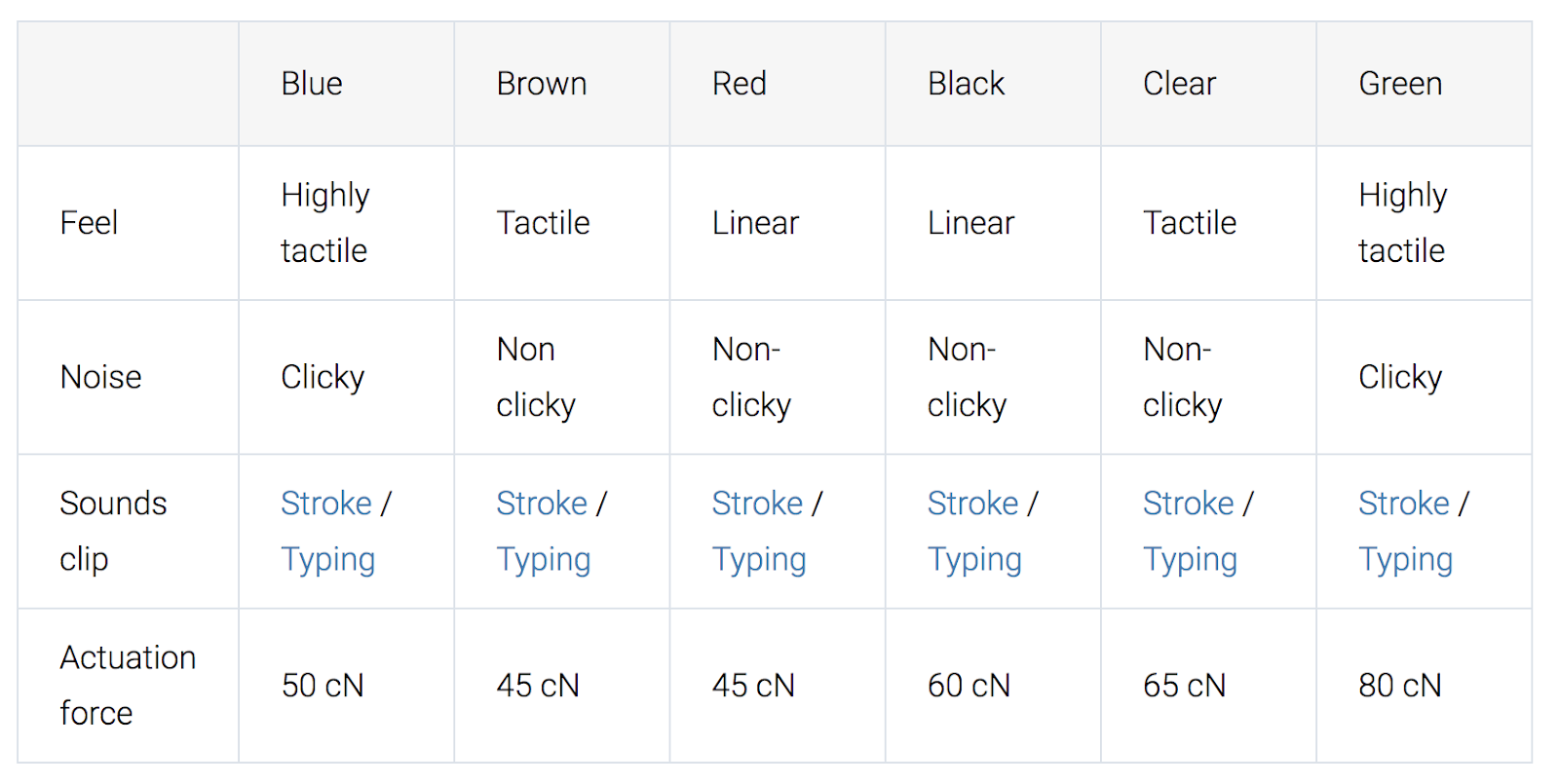Select the Green column header cell

[x=1424, y=84]
